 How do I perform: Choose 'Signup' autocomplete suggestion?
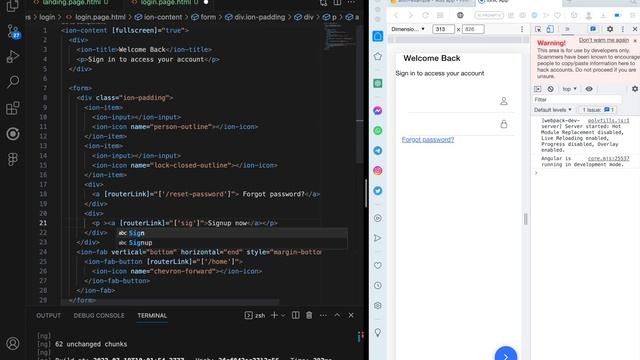click(x=233, y=243)
